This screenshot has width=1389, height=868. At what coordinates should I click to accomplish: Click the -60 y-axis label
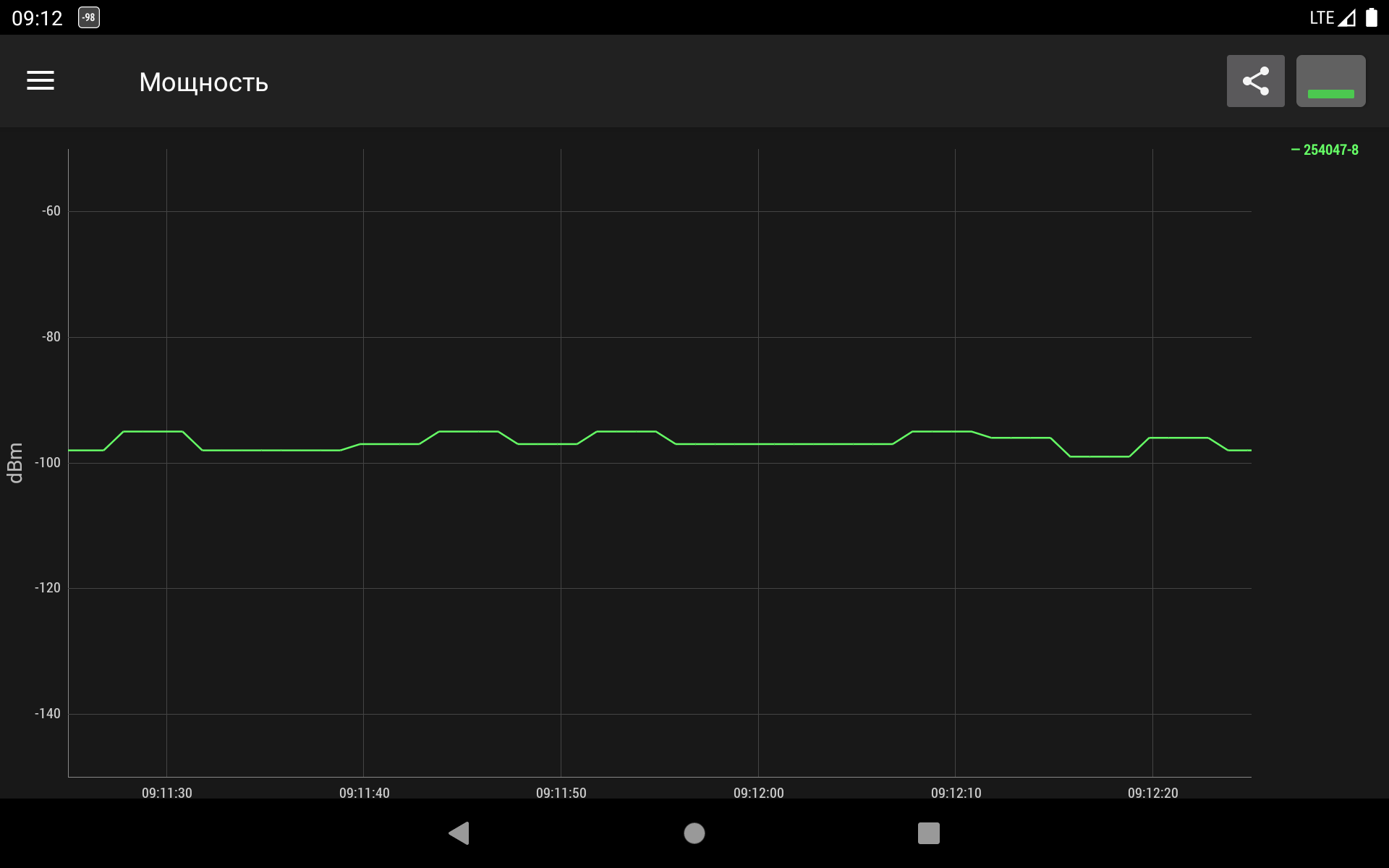coord(51,211)
